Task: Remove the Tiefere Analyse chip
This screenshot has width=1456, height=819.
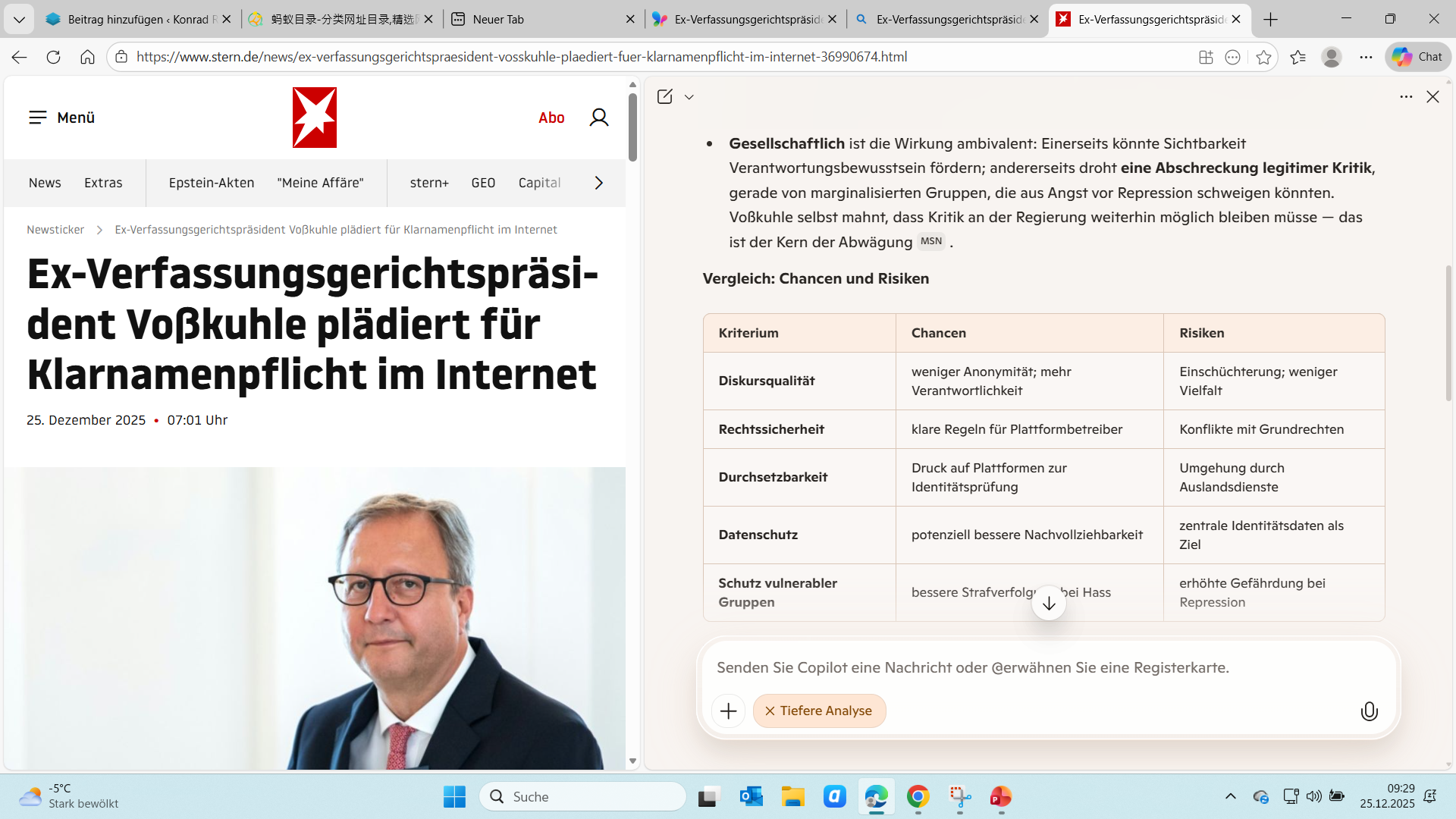Action: (770, 711)
